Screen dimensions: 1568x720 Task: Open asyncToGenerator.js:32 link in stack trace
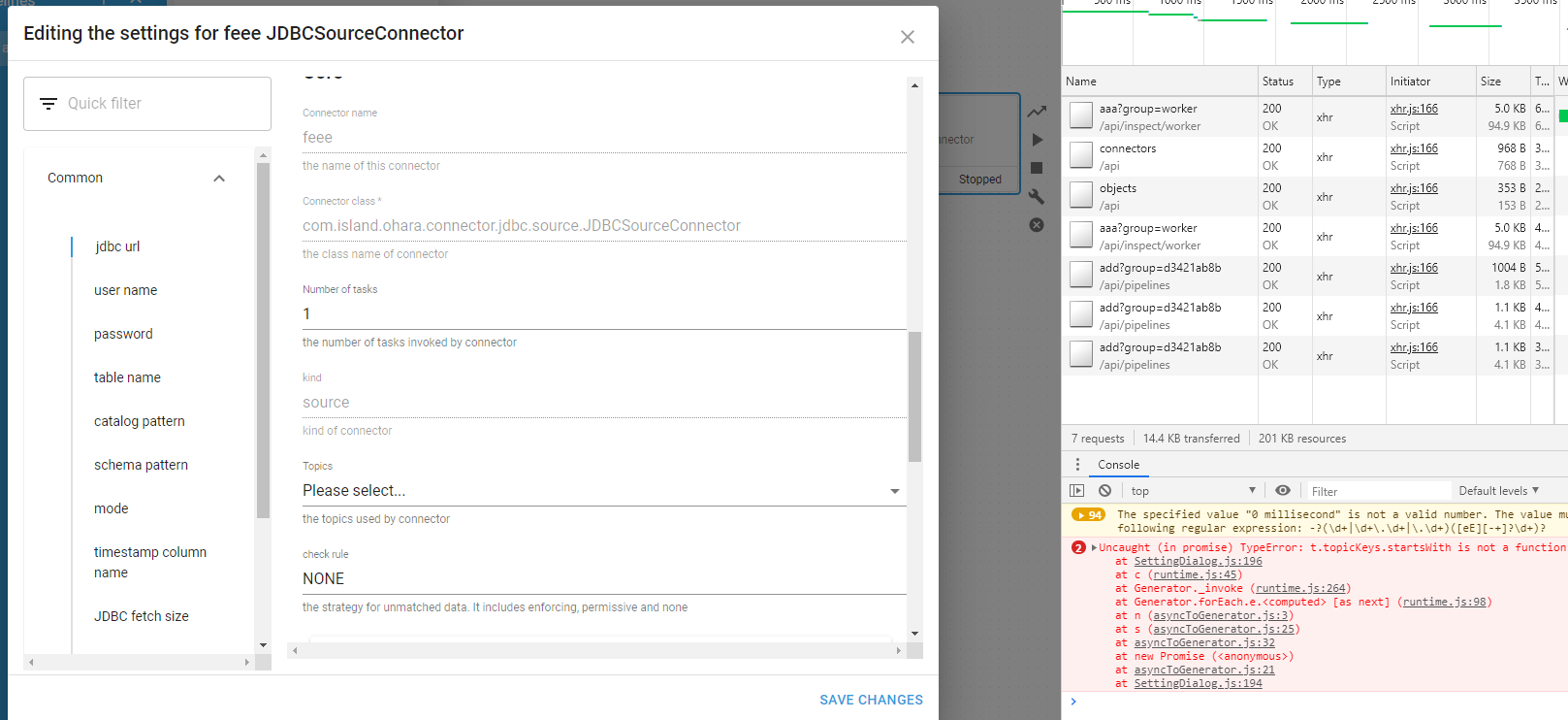(1204, 643)
